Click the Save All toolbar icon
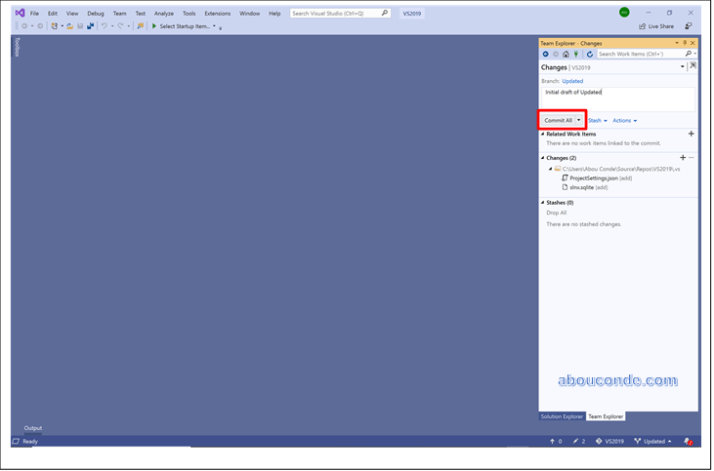 (x=90, y=26)
